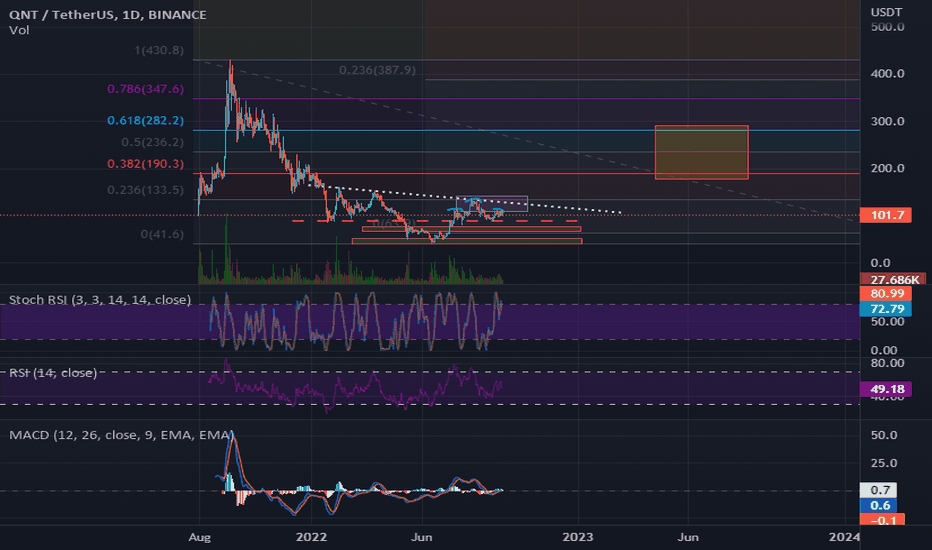Viewport: 932px width, 550px height.
Task: Click the 0.5(236.2) Fibonacci label
Action: (x=153, y=142)
